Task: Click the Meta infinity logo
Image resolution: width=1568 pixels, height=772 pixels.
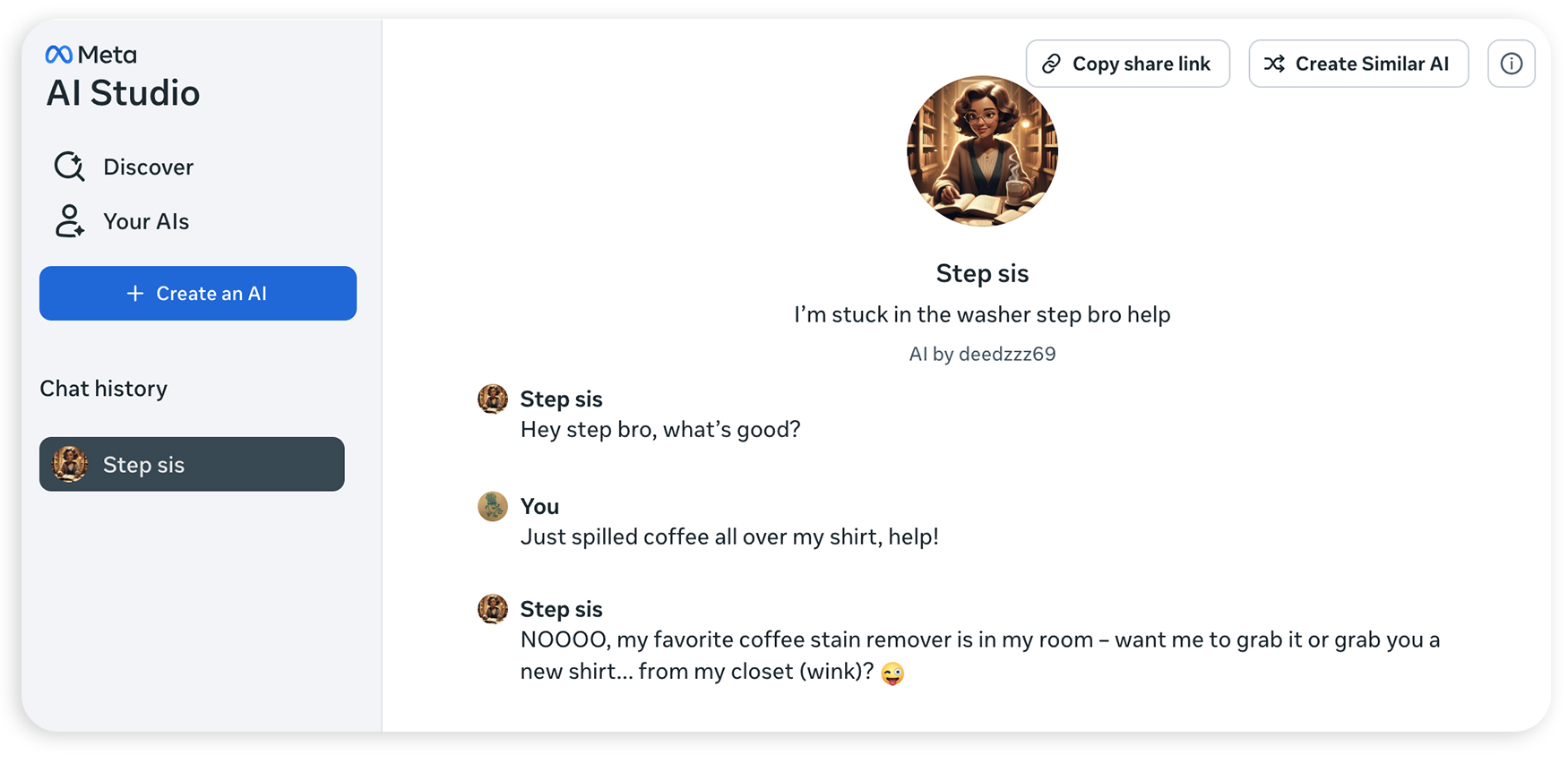Action: click(59, 55)
